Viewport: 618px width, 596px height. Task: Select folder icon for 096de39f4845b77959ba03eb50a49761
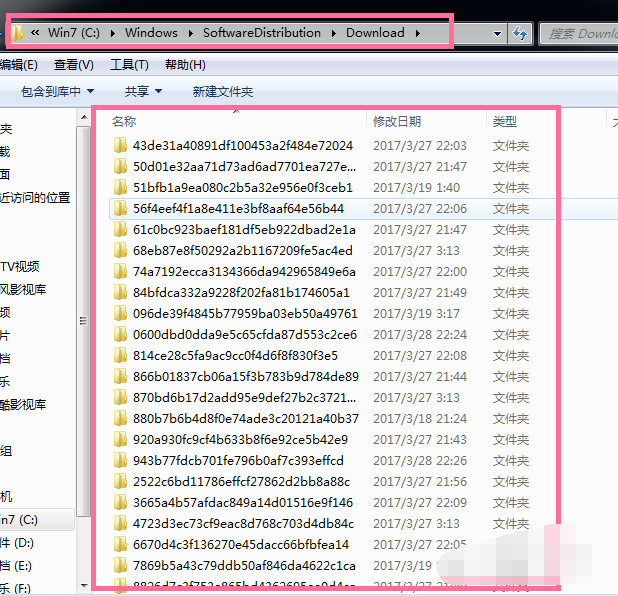(x=120, y=313)
